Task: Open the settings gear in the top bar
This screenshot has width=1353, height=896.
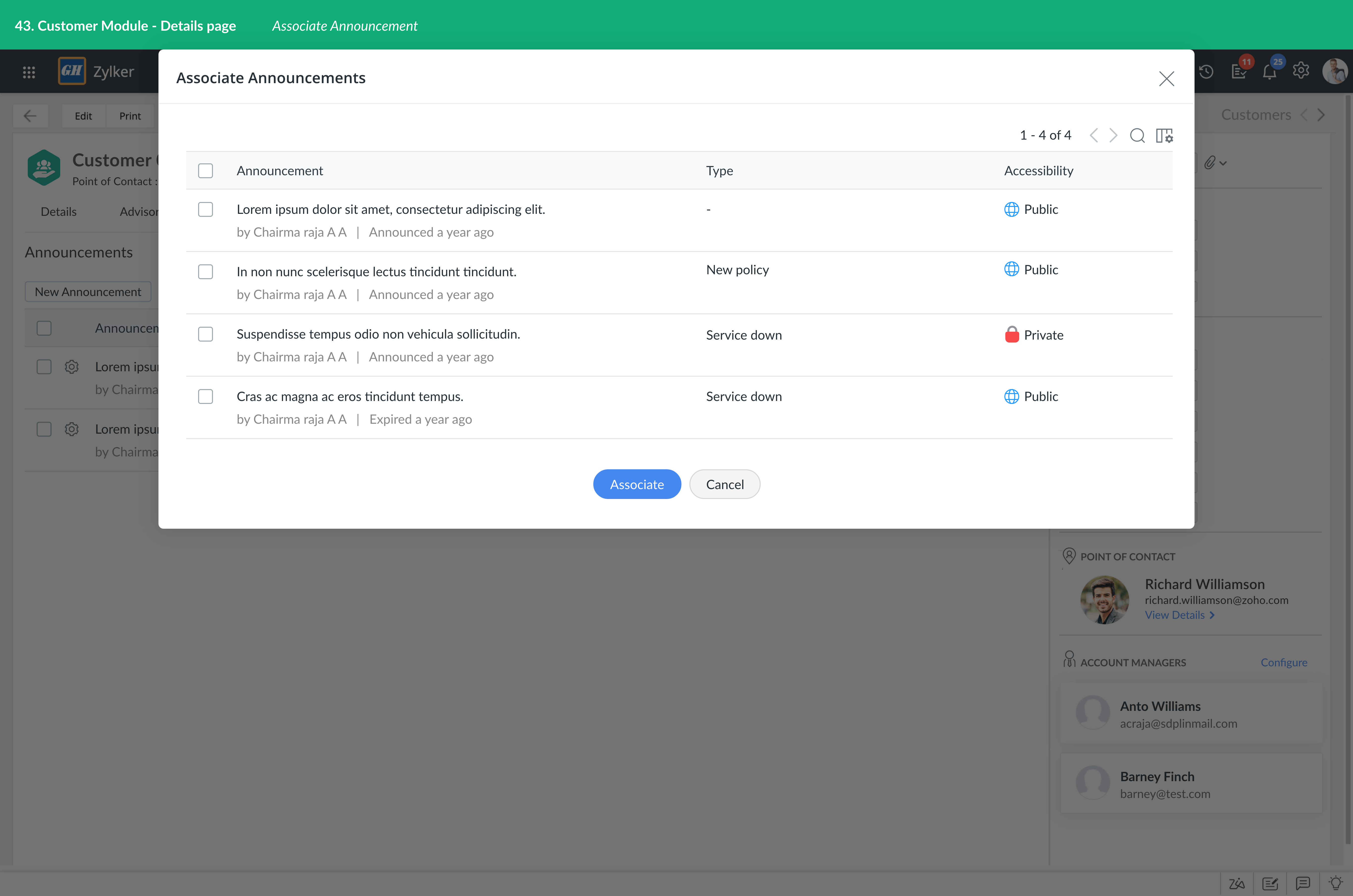Action: point(1301,70)
